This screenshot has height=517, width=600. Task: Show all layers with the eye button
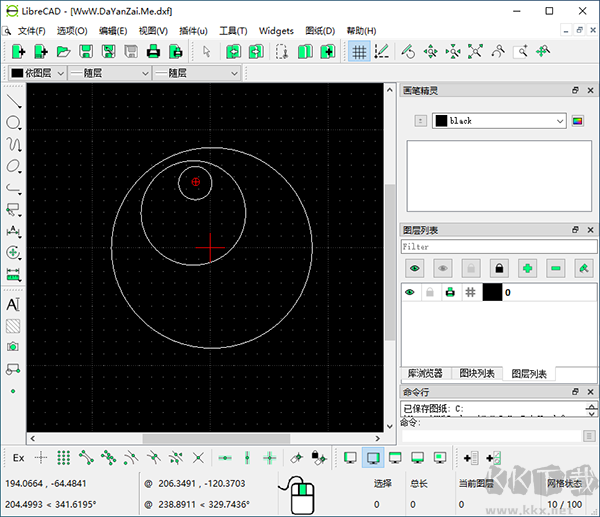click(x=414, y=268)
